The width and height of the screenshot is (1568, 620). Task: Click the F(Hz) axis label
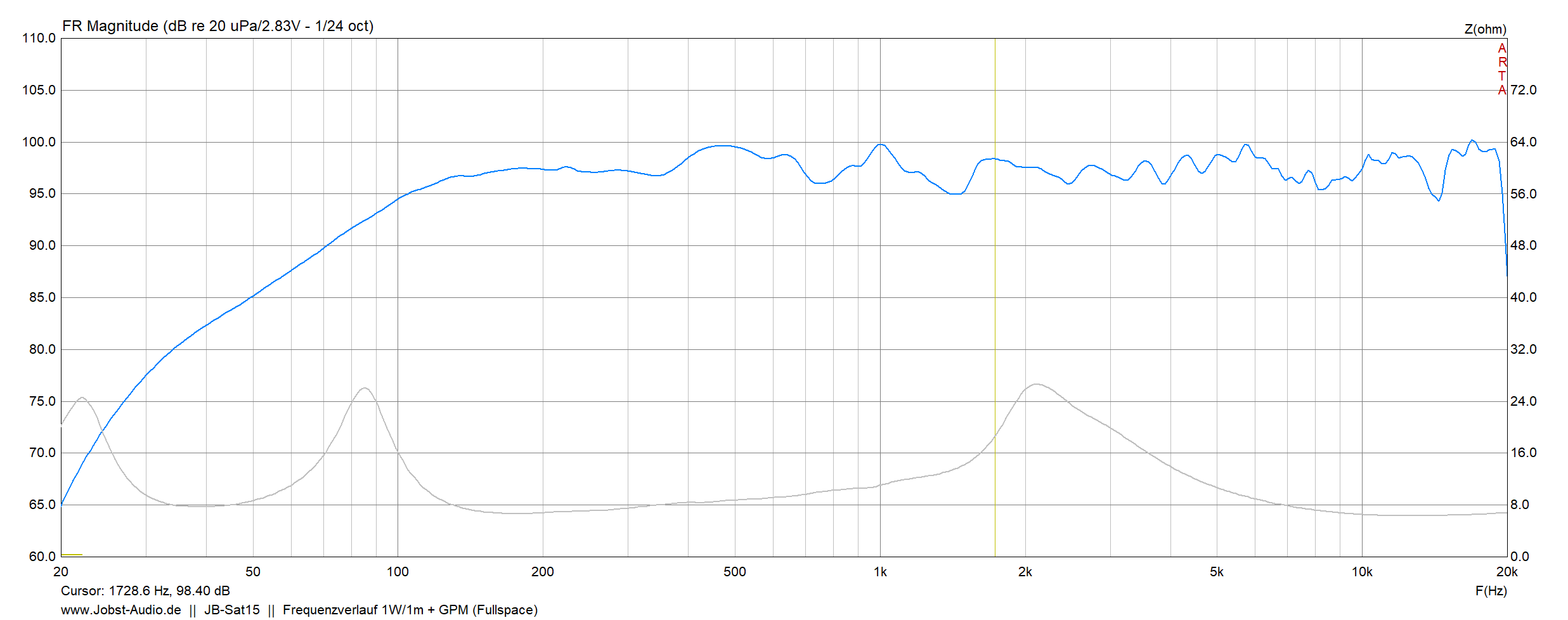click(x=1491, y=590)
